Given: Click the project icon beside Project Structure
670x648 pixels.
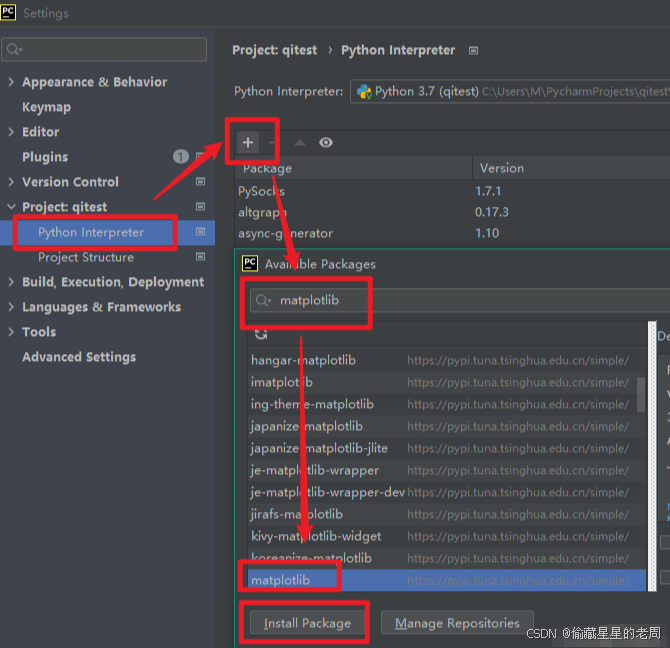Looking at the screenshot, I should pyautogui.click(x=200, y=256).
